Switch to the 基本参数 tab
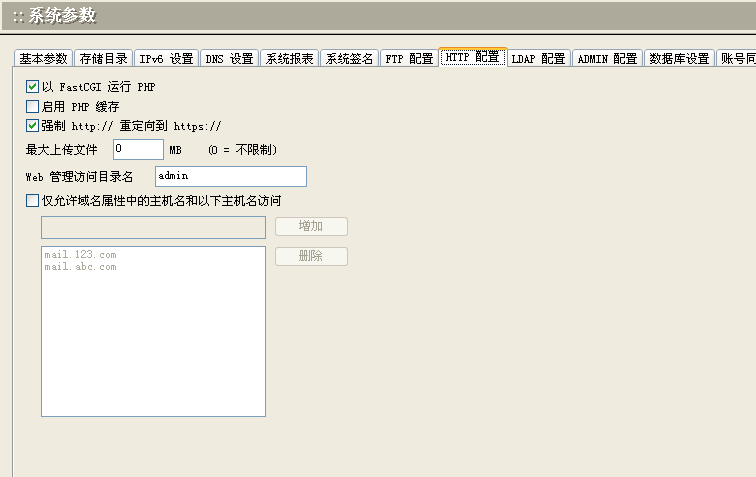This screenshot has width=756, height=477. 43,59
